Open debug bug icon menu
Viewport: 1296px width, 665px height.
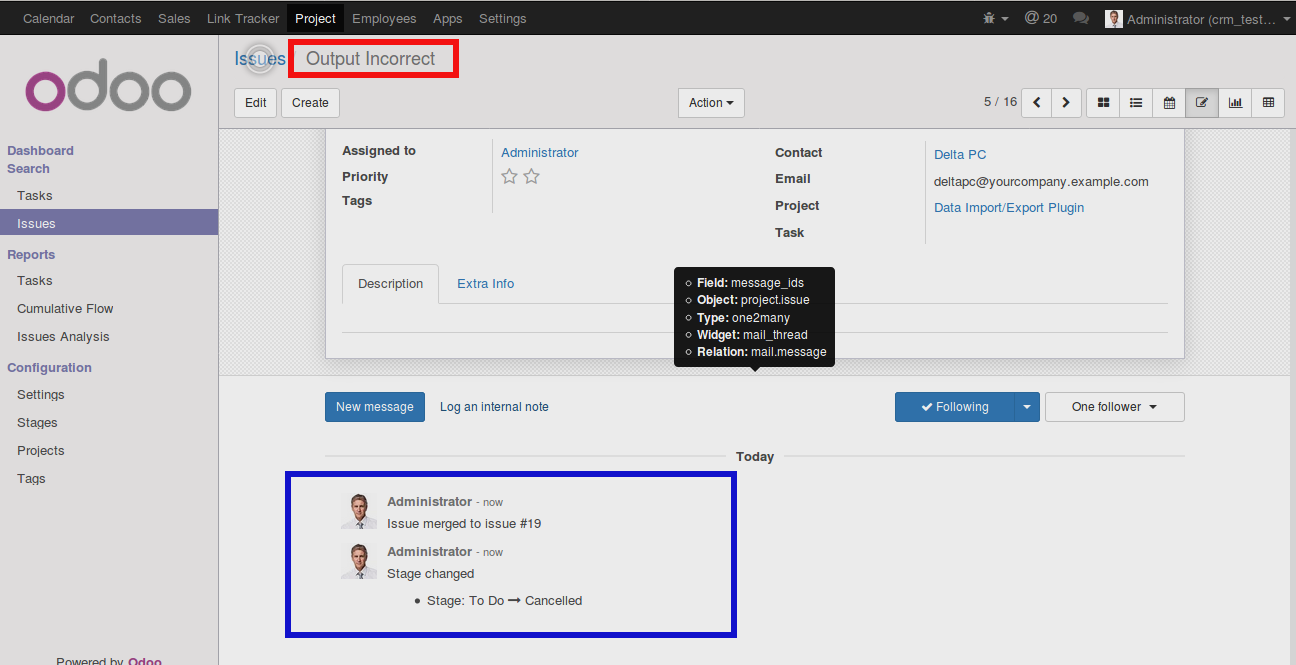(996, 18)
